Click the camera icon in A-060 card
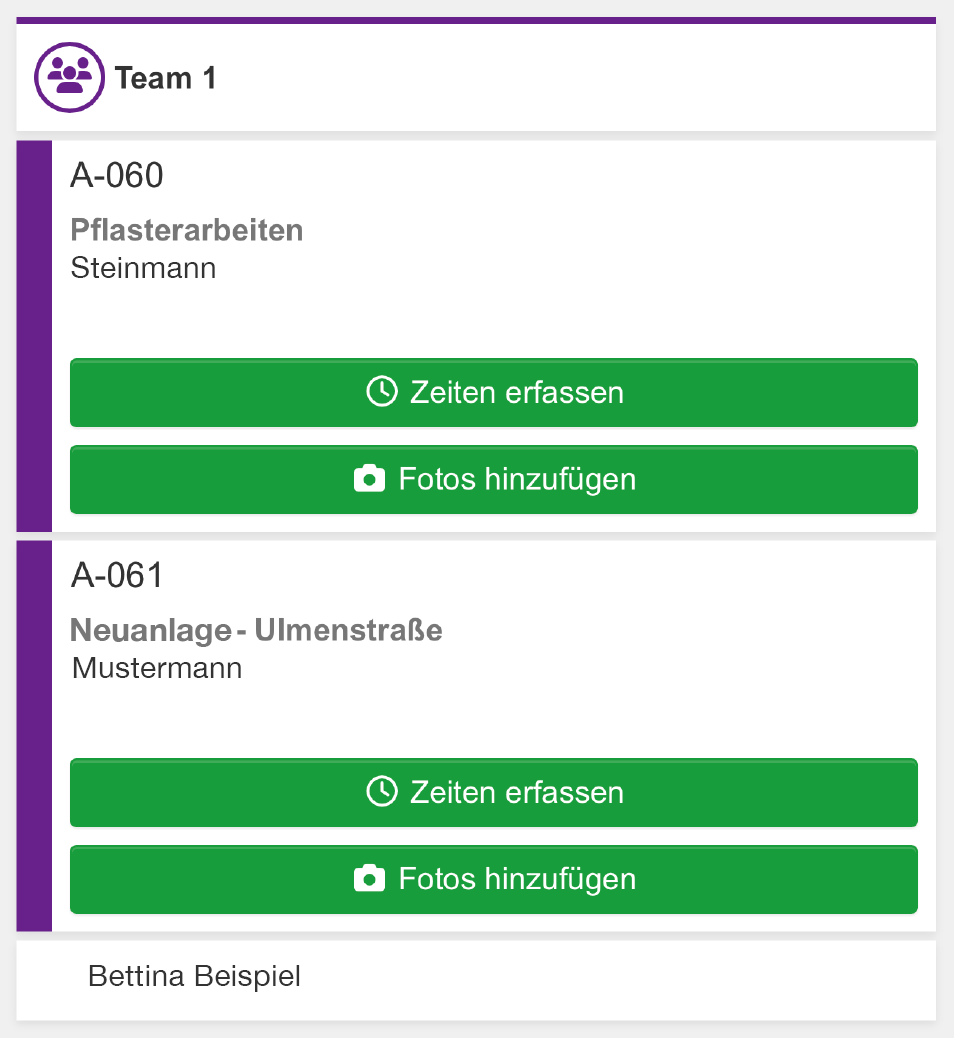 [369, 479]
